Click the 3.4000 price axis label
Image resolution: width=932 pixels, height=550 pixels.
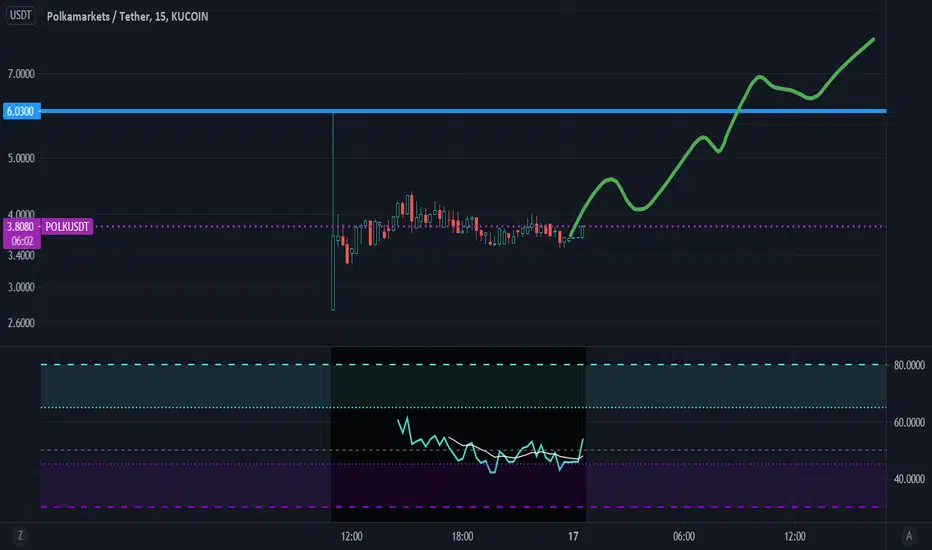pyautogui.click(x=21, y=256)
